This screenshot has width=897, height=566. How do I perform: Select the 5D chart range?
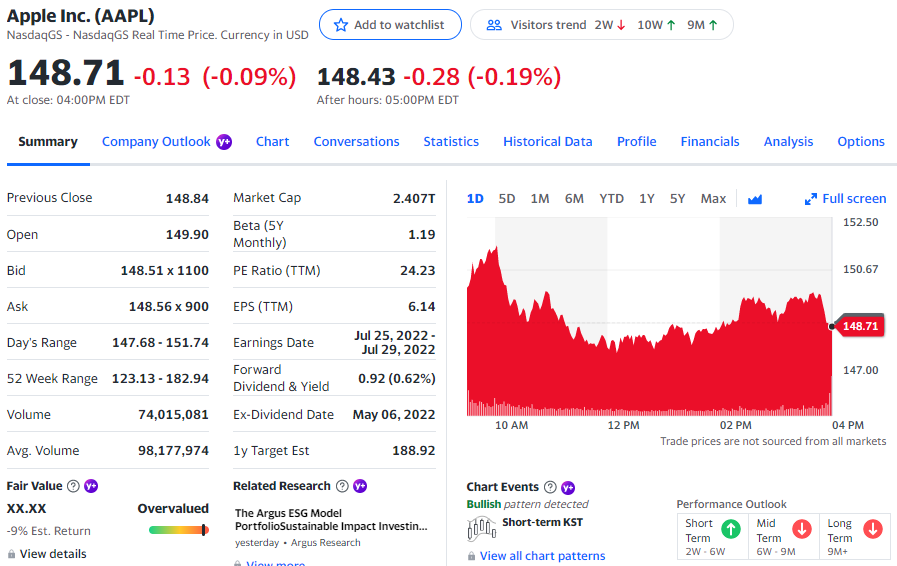[506, 199]
